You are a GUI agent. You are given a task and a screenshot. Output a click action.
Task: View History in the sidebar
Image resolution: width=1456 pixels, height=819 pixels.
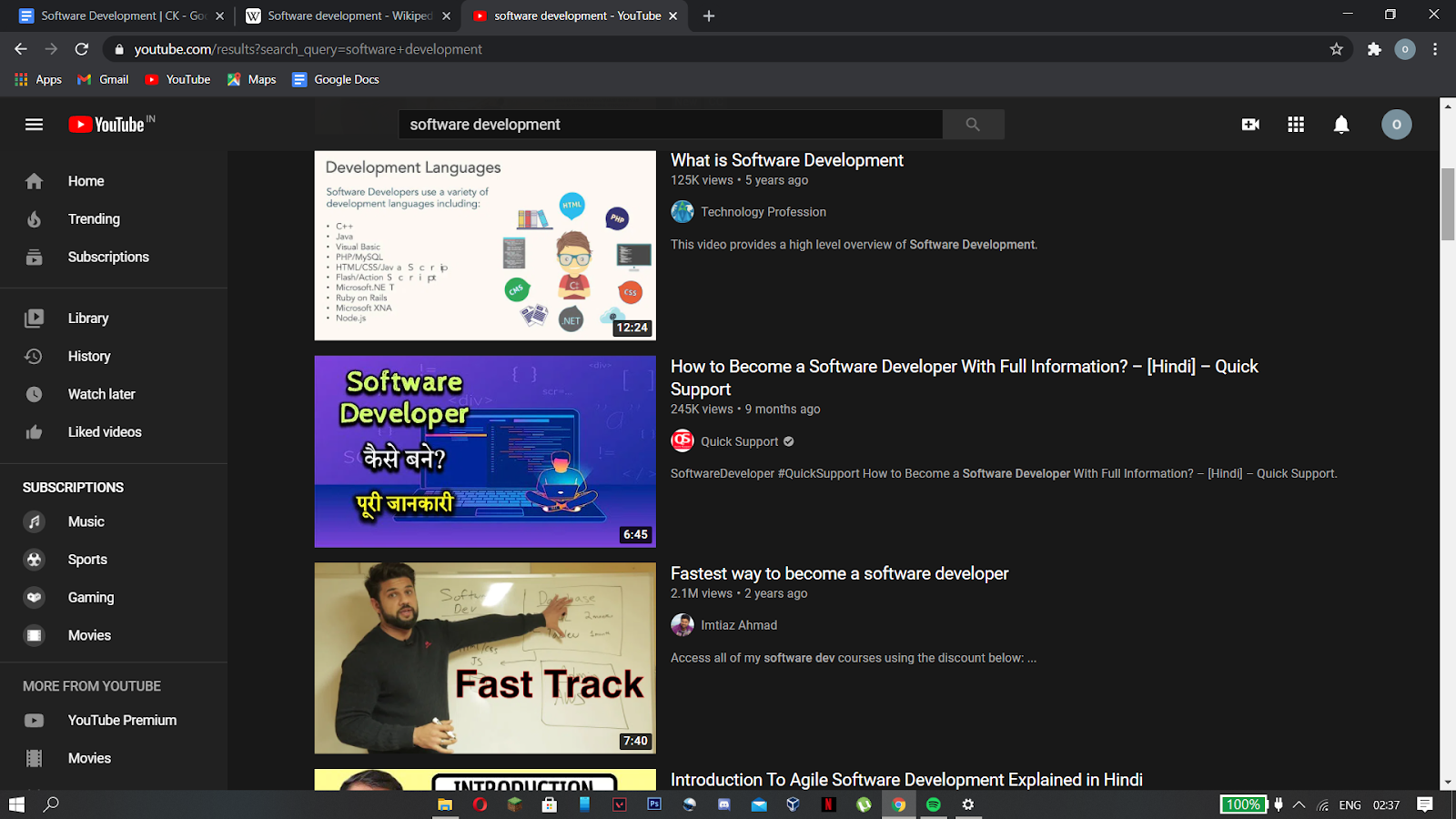(x=114, y=357)
